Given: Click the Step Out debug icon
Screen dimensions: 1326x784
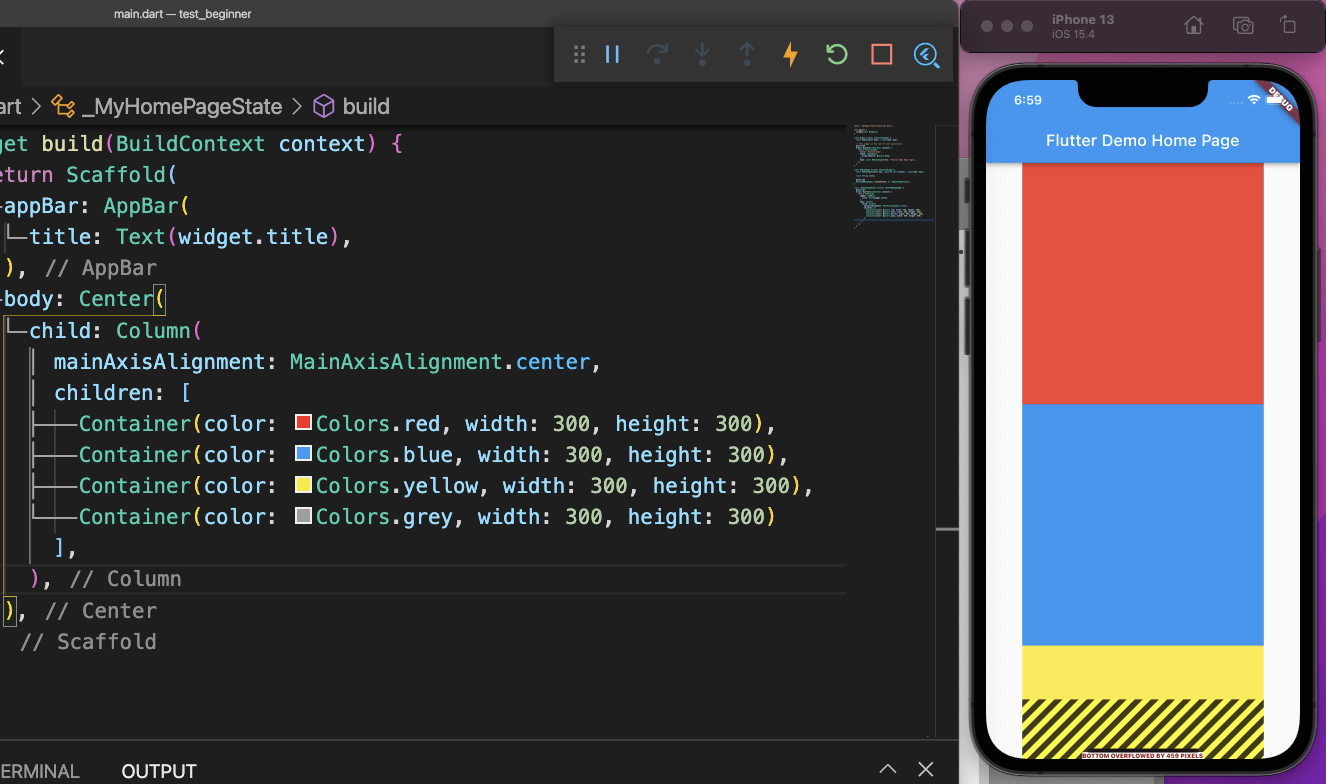Looking at the screenshot, I should [x=746, y=54].
